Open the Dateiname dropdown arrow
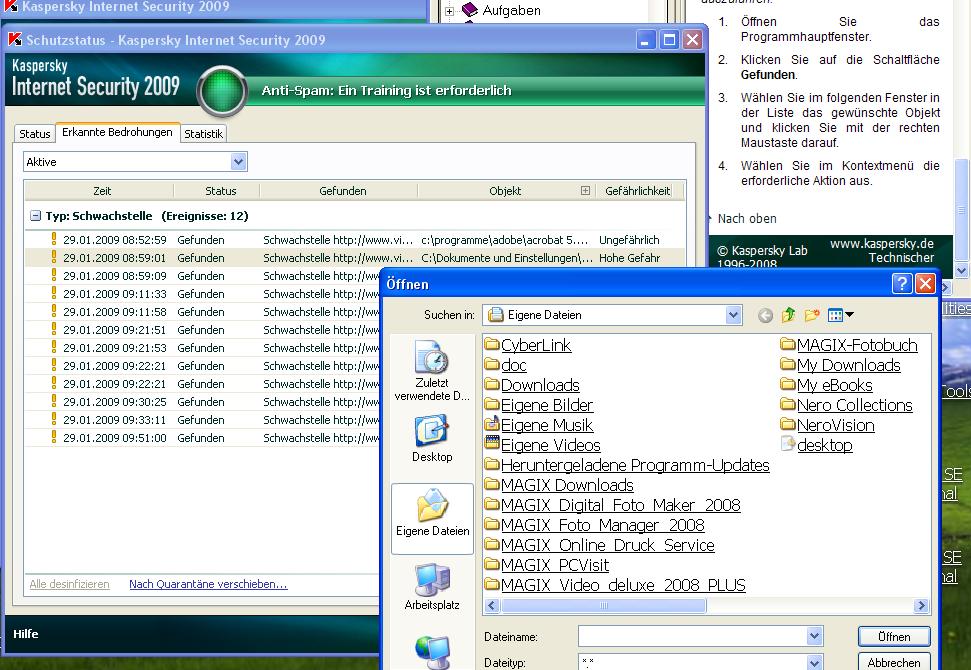The image size is (971, 670). tap(814, 636)
